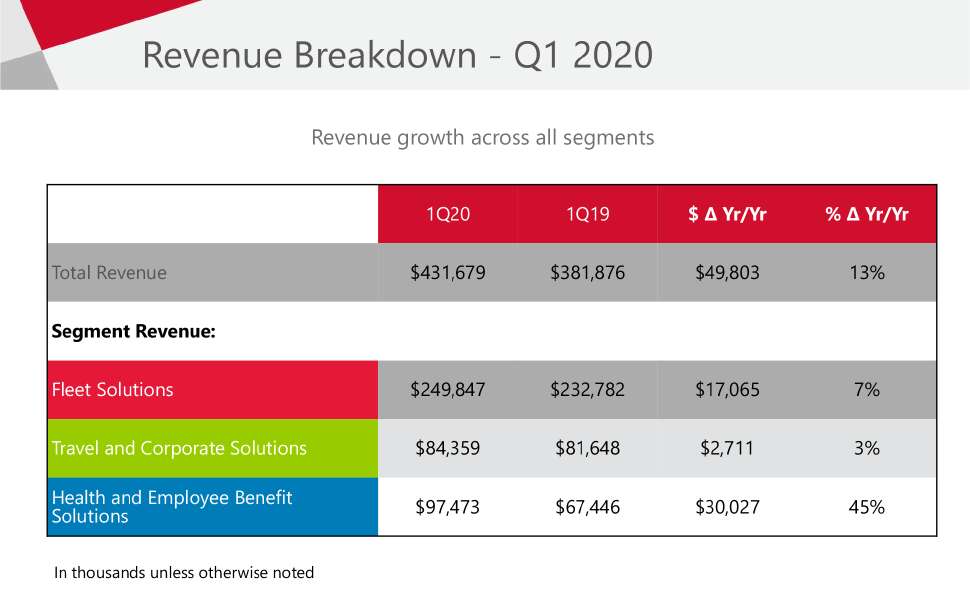Select Fleet Solutions 1Q19 value $232,782
Image resolution: width=970 pixels, height=600 pixels.
(x=587, y=390)
